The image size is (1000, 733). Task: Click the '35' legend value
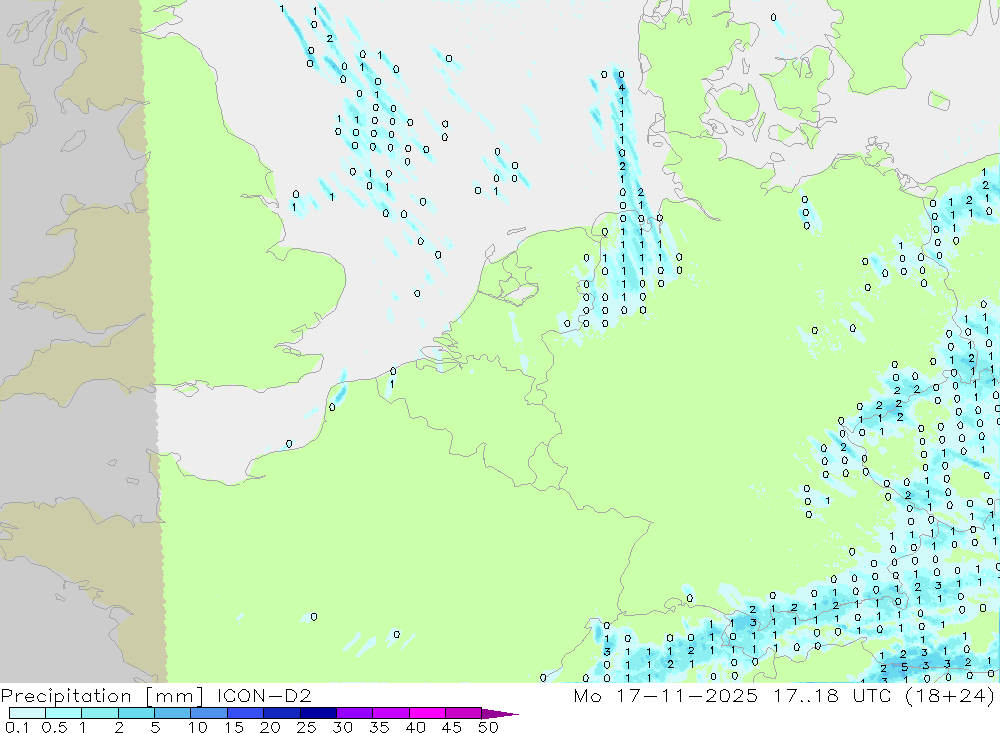tap(379, 727)
